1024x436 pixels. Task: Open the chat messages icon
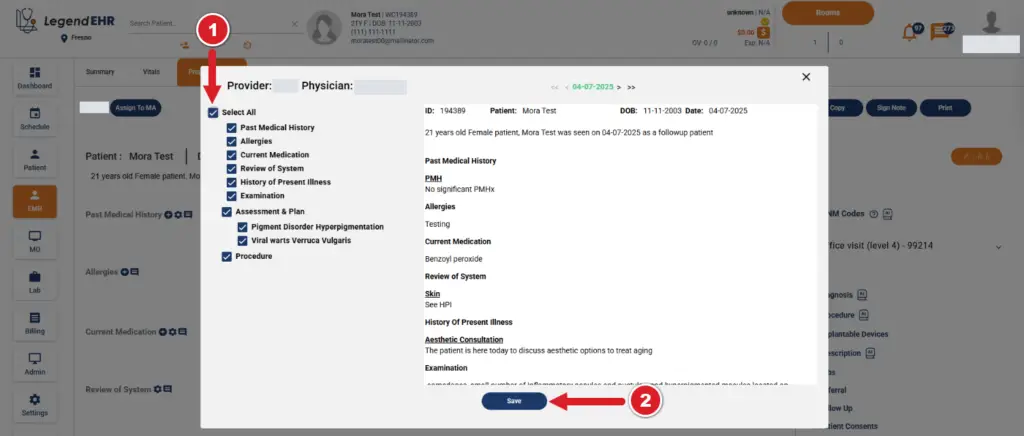coord(940,32)
